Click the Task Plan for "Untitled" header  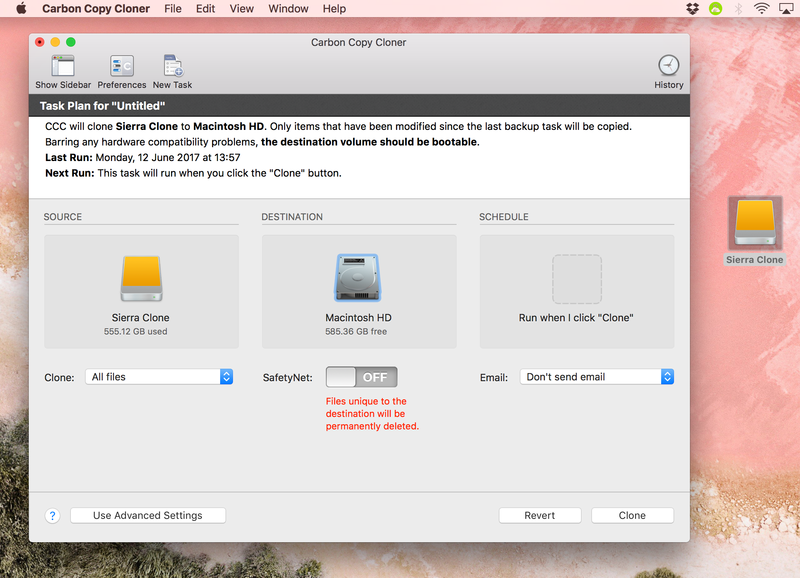[103, 106]
